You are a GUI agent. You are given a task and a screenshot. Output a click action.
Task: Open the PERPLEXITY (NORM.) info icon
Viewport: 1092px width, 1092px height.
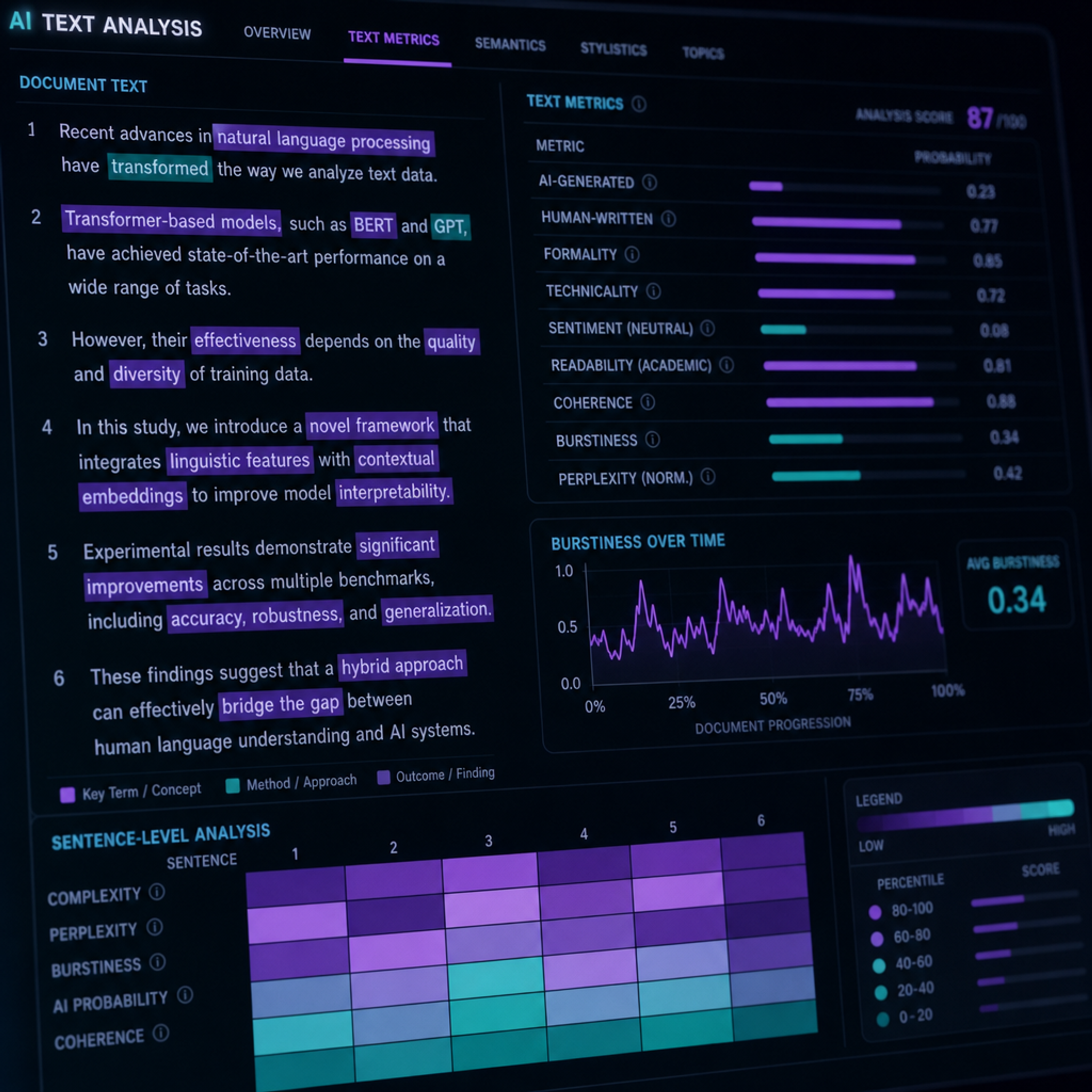[x=708, y=477]
